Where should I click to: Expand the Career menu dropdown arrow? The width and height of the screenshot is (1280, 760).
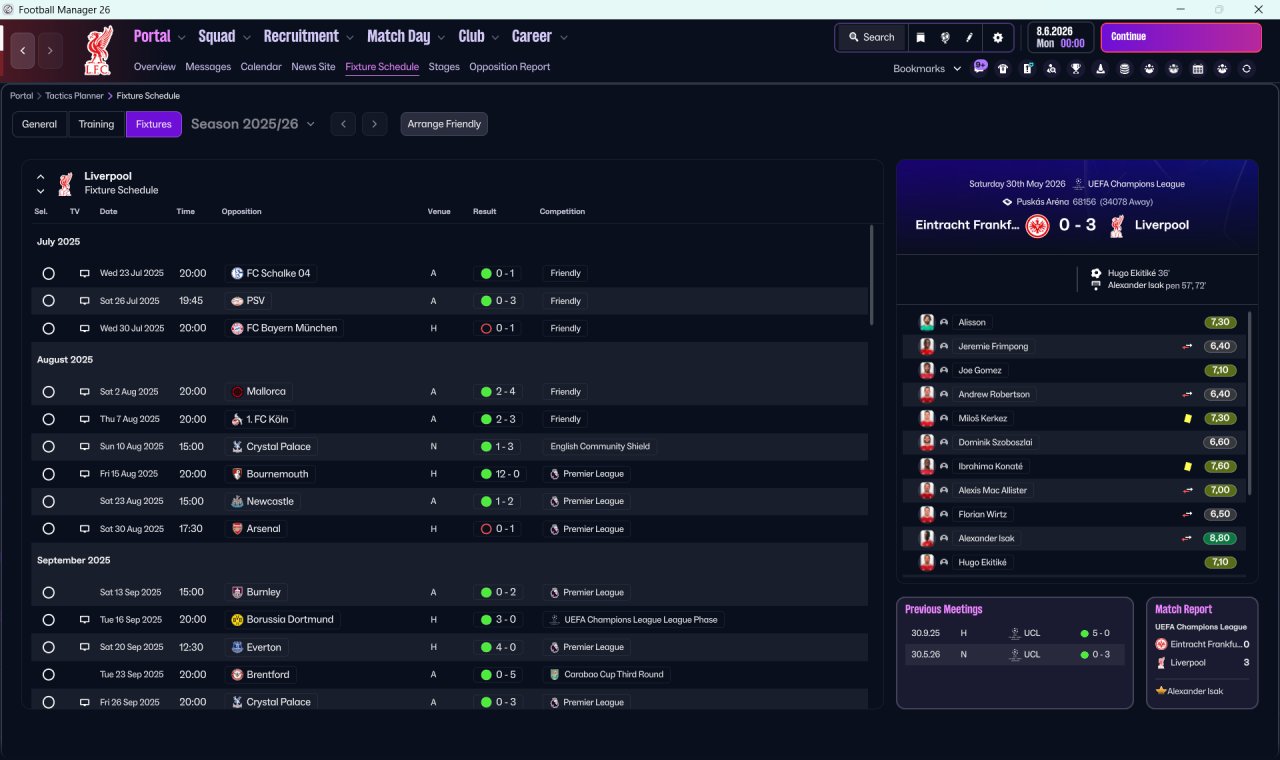[x=564, y=38]
